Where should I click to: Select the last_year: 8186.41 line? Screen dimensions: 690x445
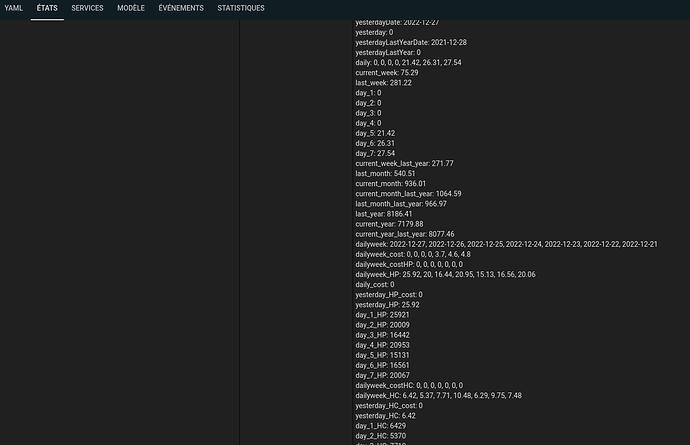pyautogui.click(x=385, y=213)
